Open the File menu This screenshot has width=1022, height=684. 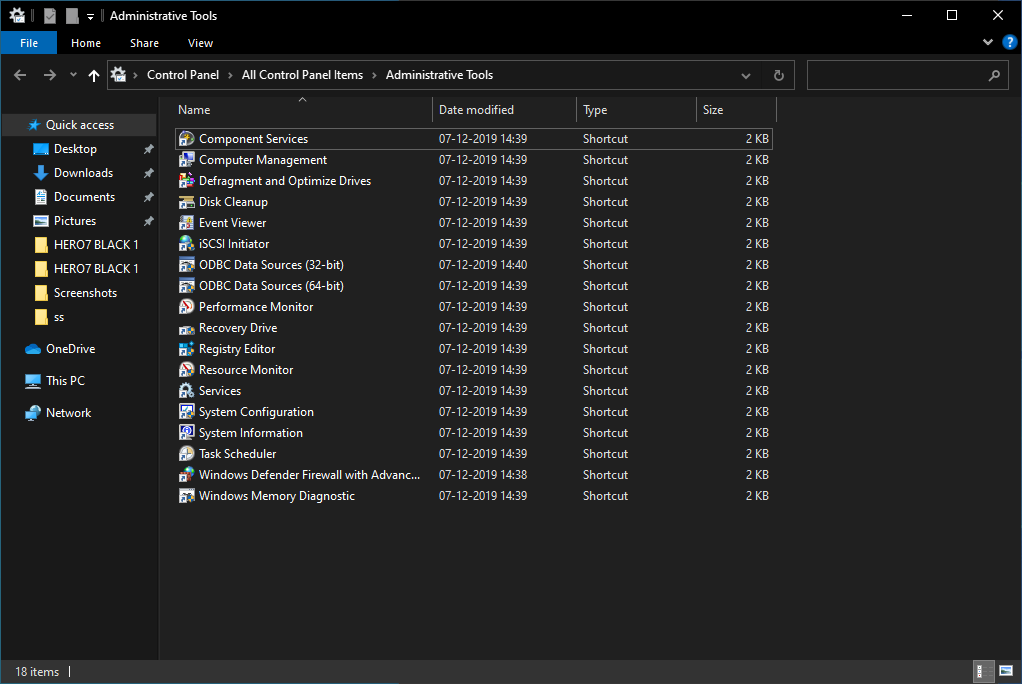(x=29, y=43)
